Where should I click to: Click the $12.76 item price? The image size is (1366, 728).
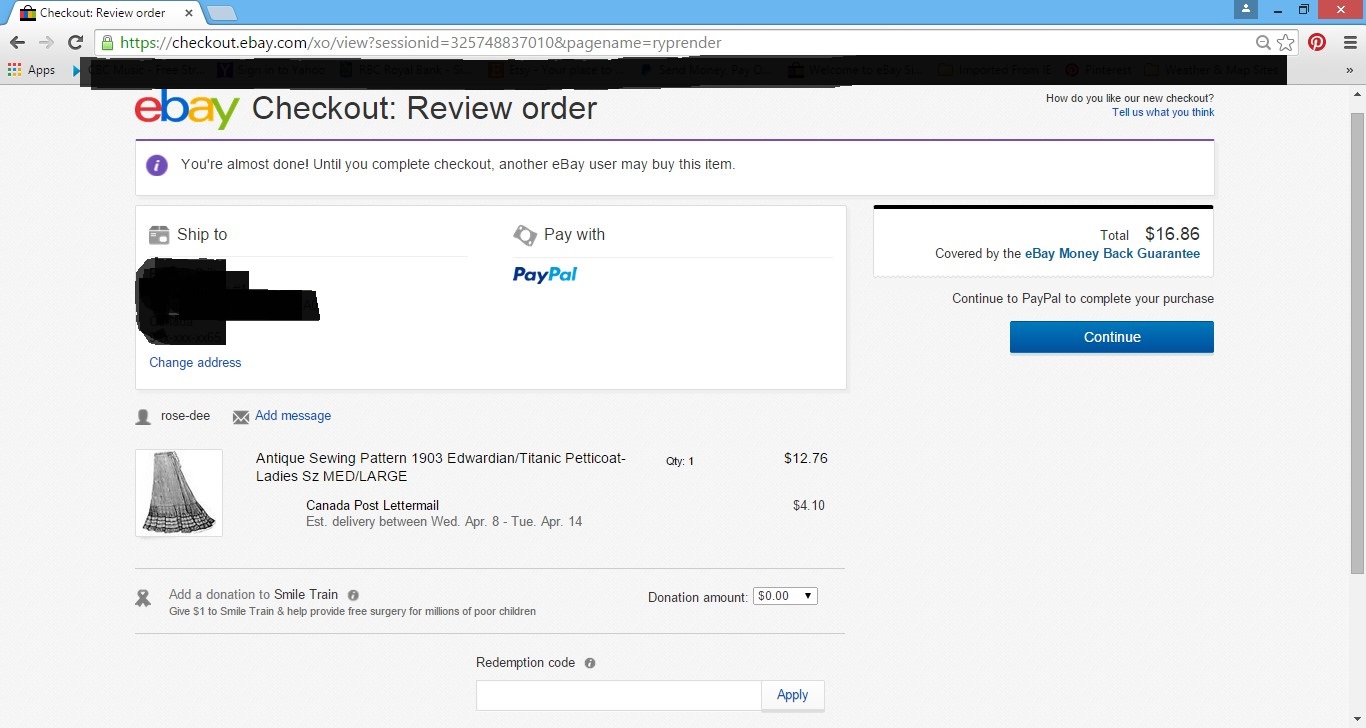[x=806, y=458]
